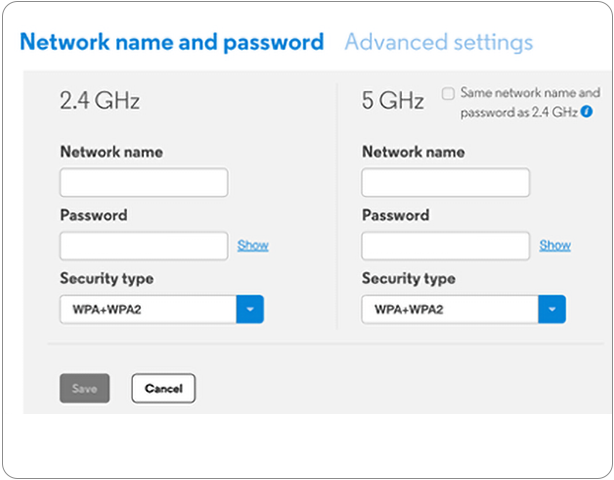This screenshot has height=480, width=614.
Task: Focus the 2.4 GHz Network name field
Action: click(x=144, y=182)
